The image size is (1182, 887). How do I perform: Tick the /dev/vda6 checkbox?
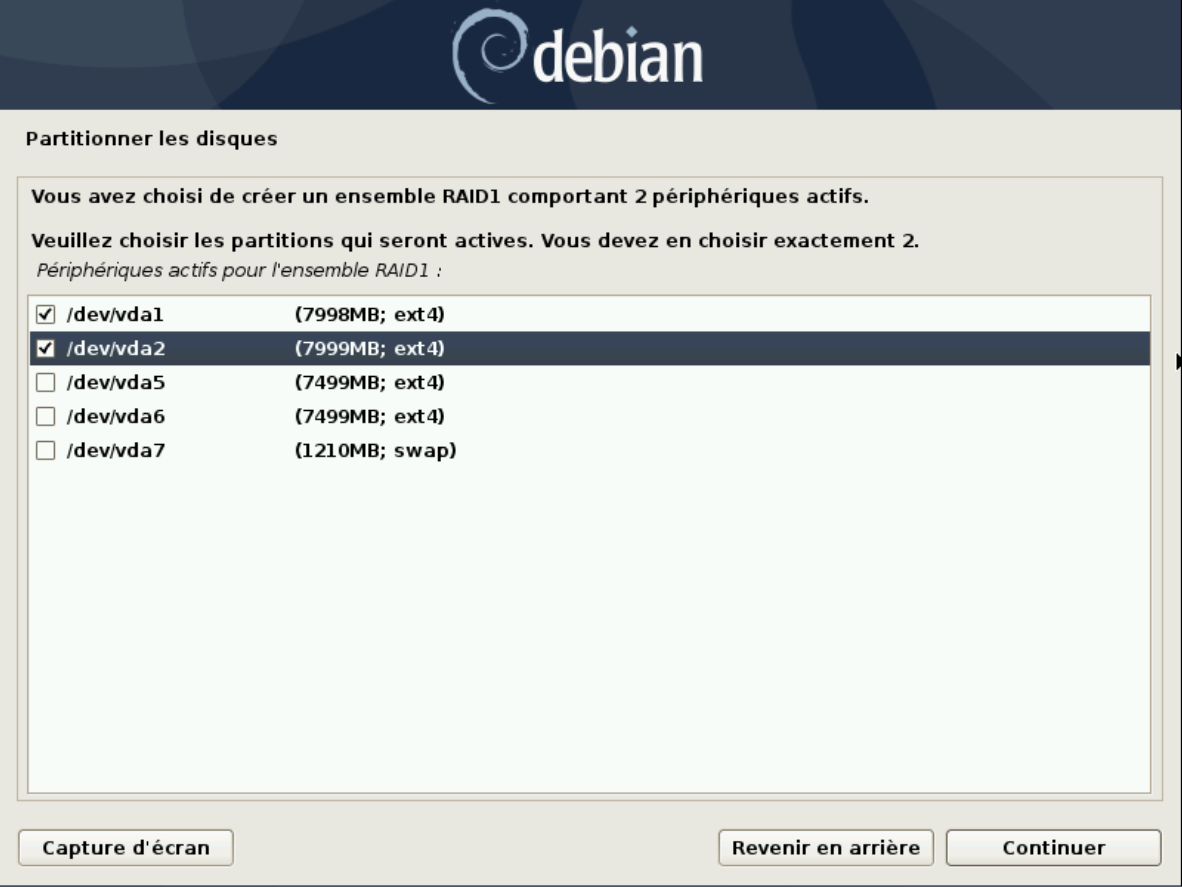click(44, 417)
